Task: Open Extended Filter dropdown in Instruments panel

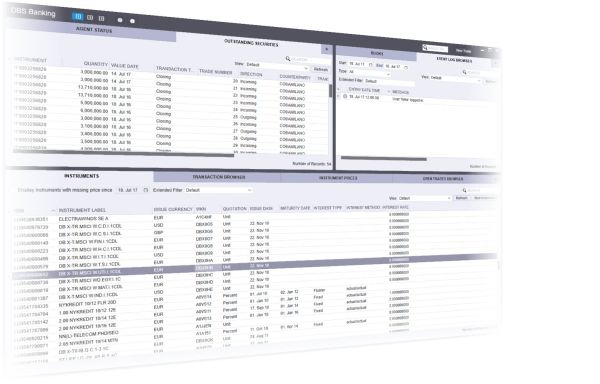Action: (218, 190)
